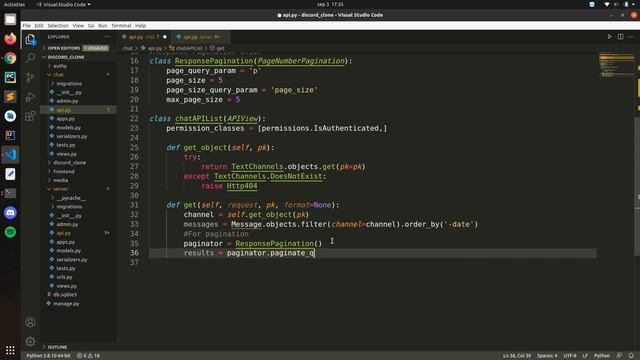The width and height of the screenshot is (640, 360).
Task: Switch to the api.py server tab
Action: pyautogui.click(x=200, y=37)
